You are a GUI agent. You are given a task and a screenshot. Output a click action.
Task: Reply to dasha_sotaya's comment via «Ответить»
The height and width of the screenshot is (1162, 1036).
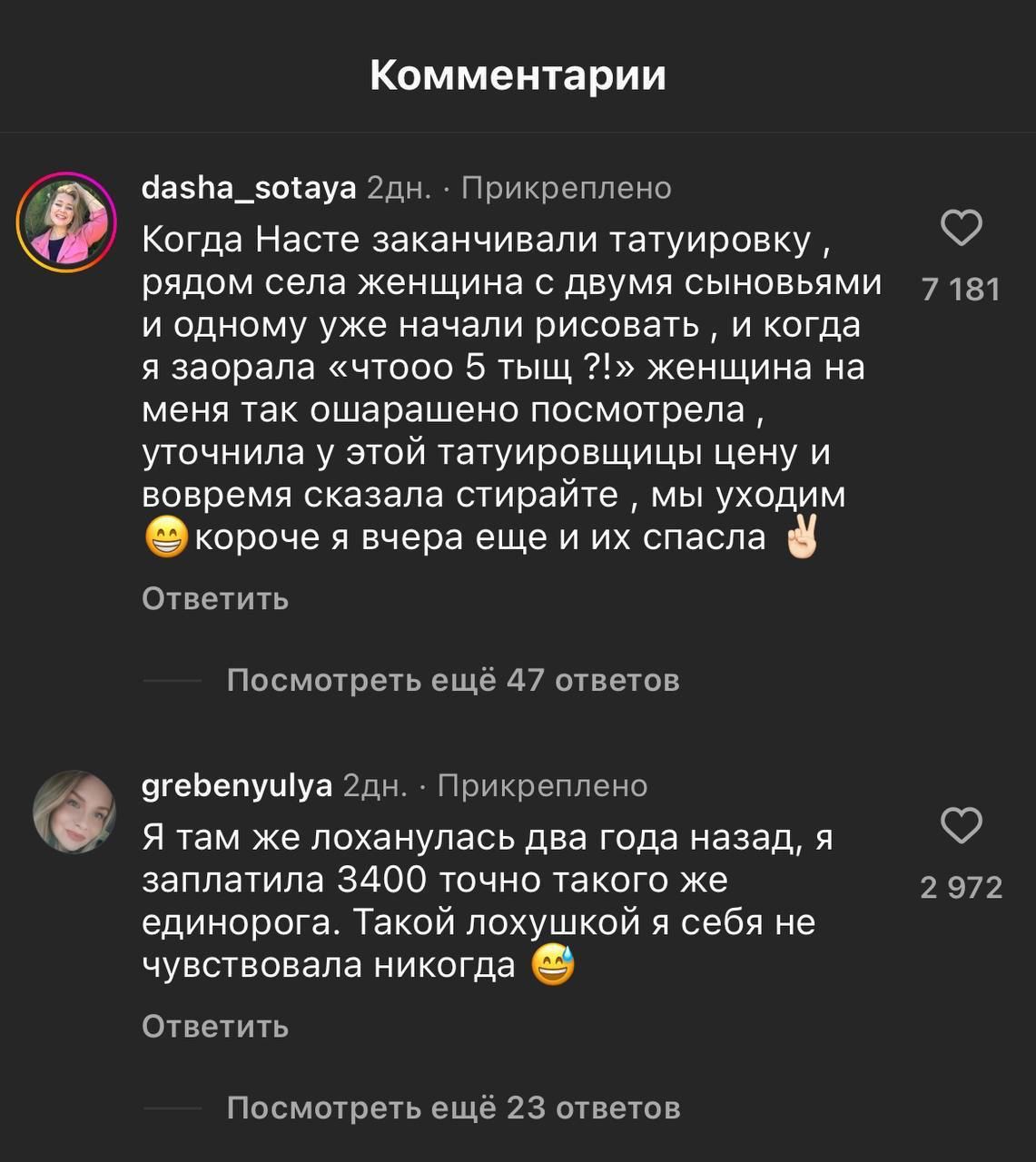click(215, 599)
